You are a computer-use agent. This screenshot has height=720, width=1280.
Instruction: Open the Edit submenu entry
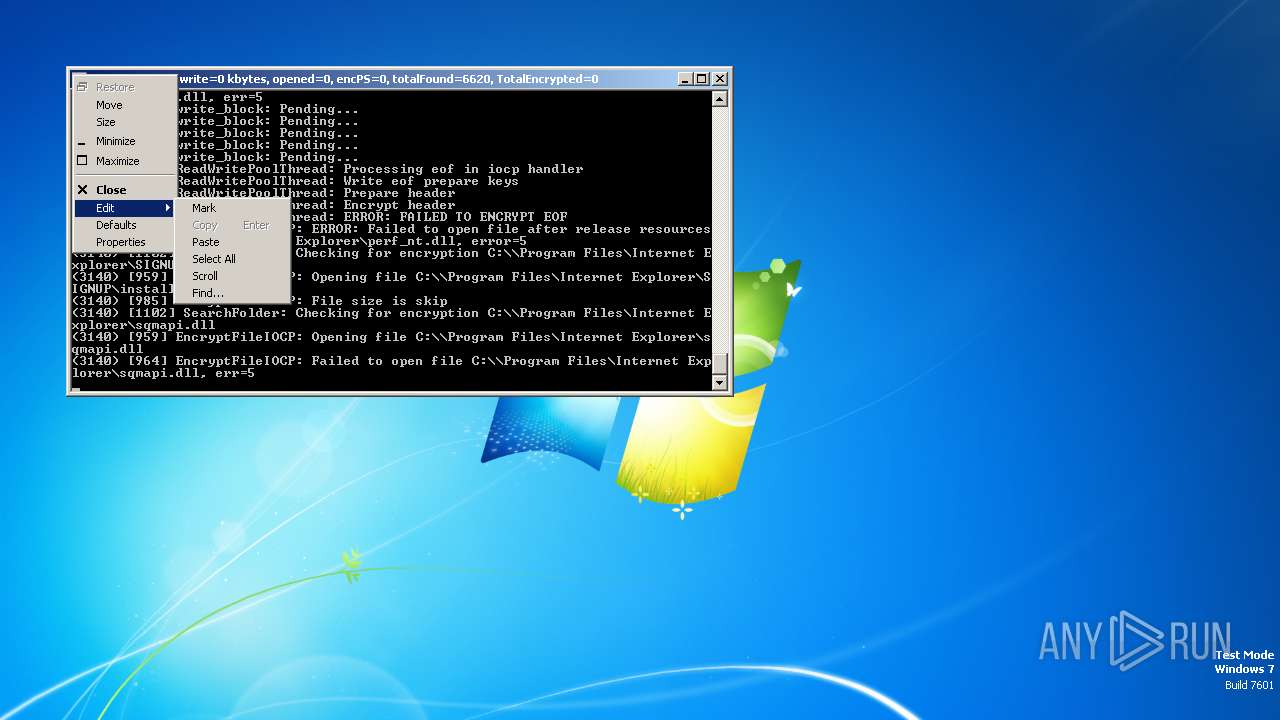click(124, 208)
